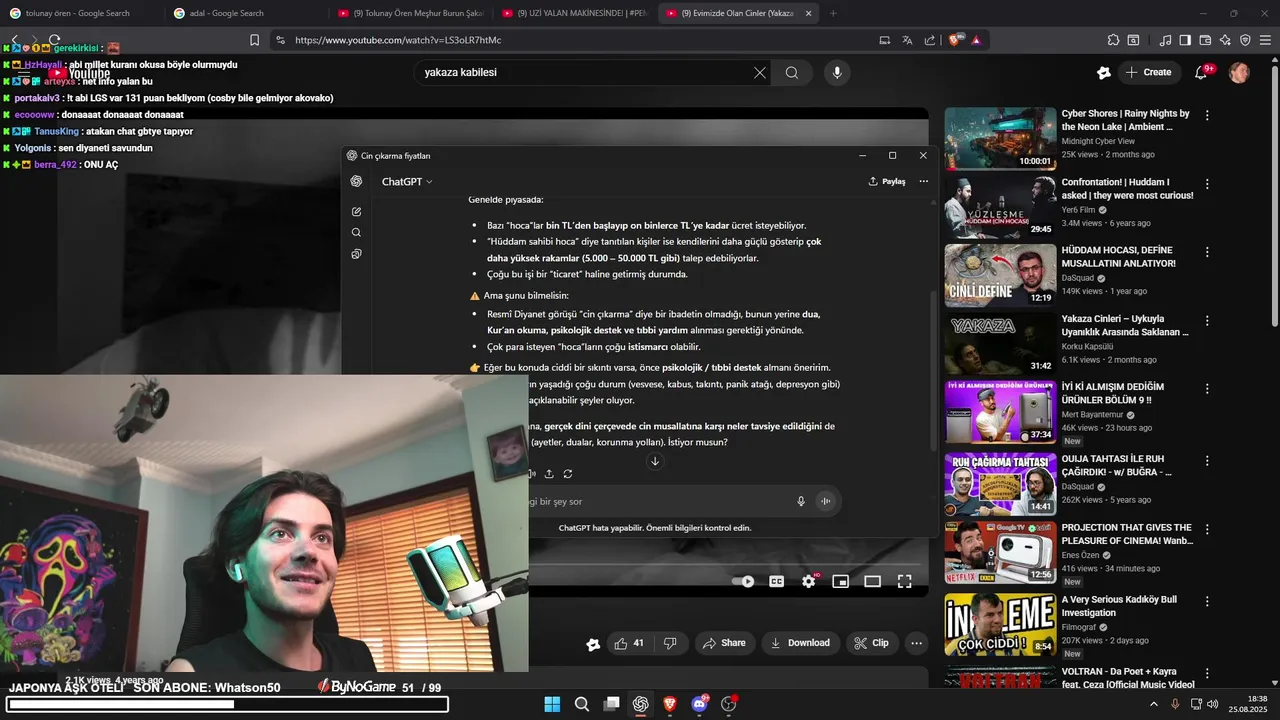Click the Download button
The image size is (1280, 720).
tap(800, 643)
